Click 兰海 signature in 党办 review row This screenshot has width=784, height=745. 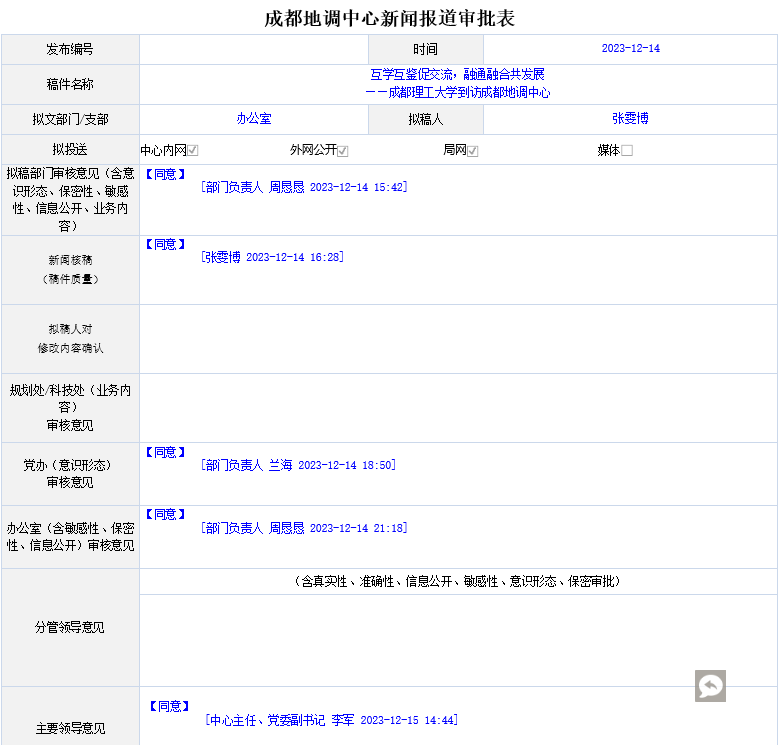pos(280,465)
